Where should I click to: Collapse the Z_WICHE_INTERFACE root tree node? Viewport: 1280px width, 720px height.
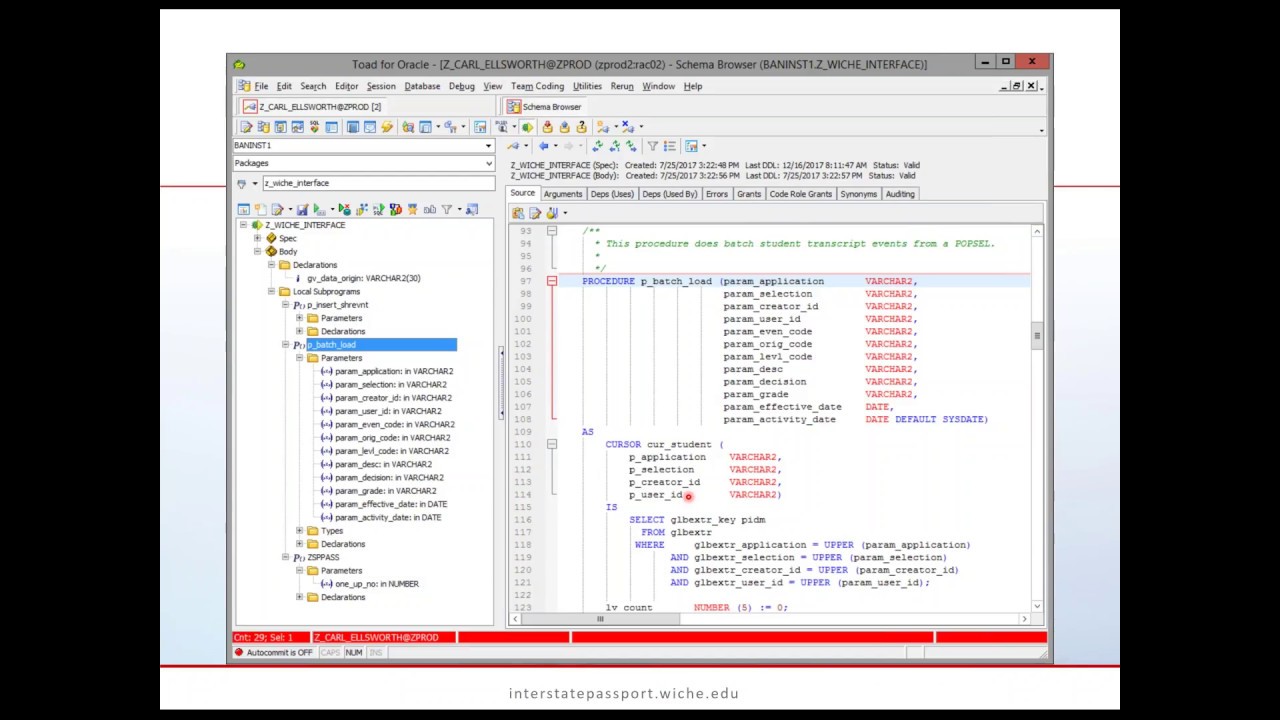(244, 225)
